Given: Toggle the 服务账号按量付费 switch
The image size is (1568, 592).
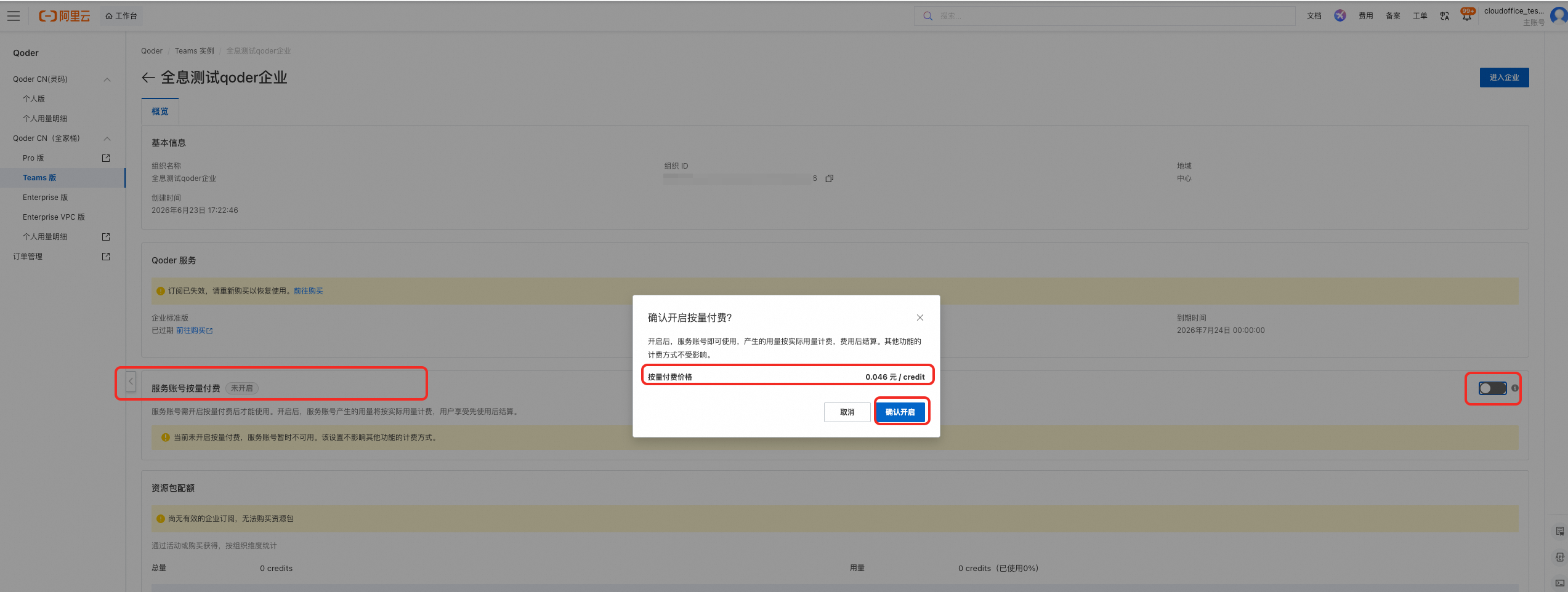Looking at the screenshot, I should click(1492, 388).
